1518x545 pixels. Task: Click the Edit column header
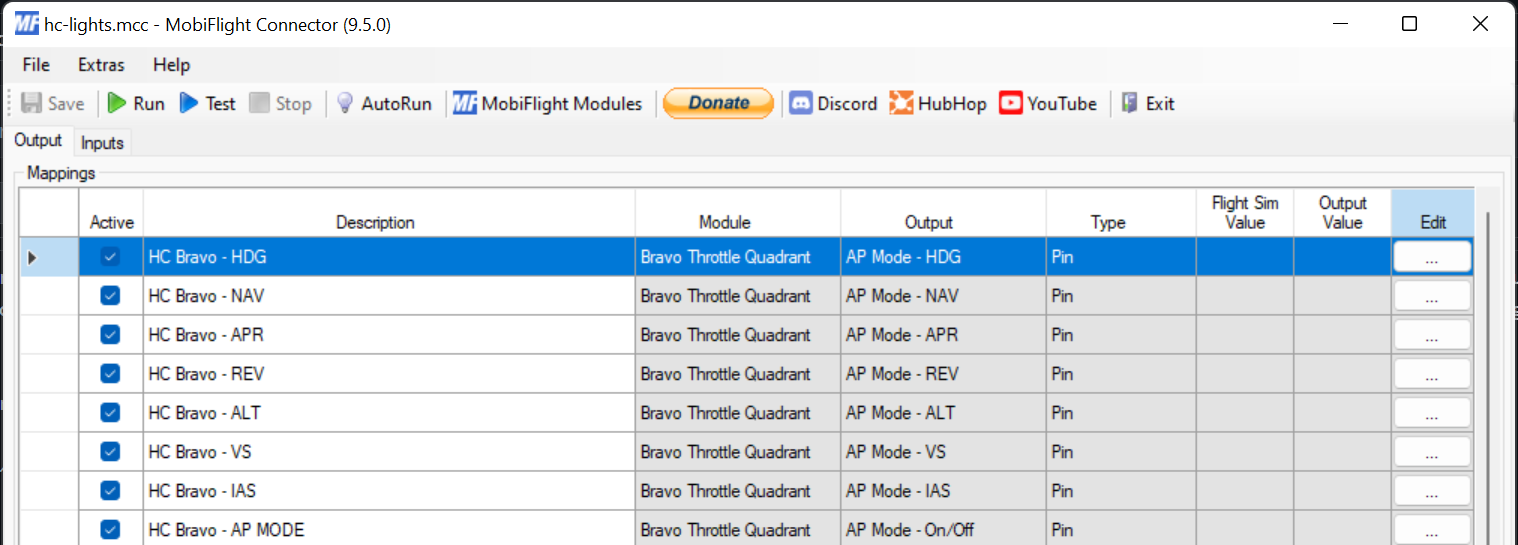point(1433,213)
